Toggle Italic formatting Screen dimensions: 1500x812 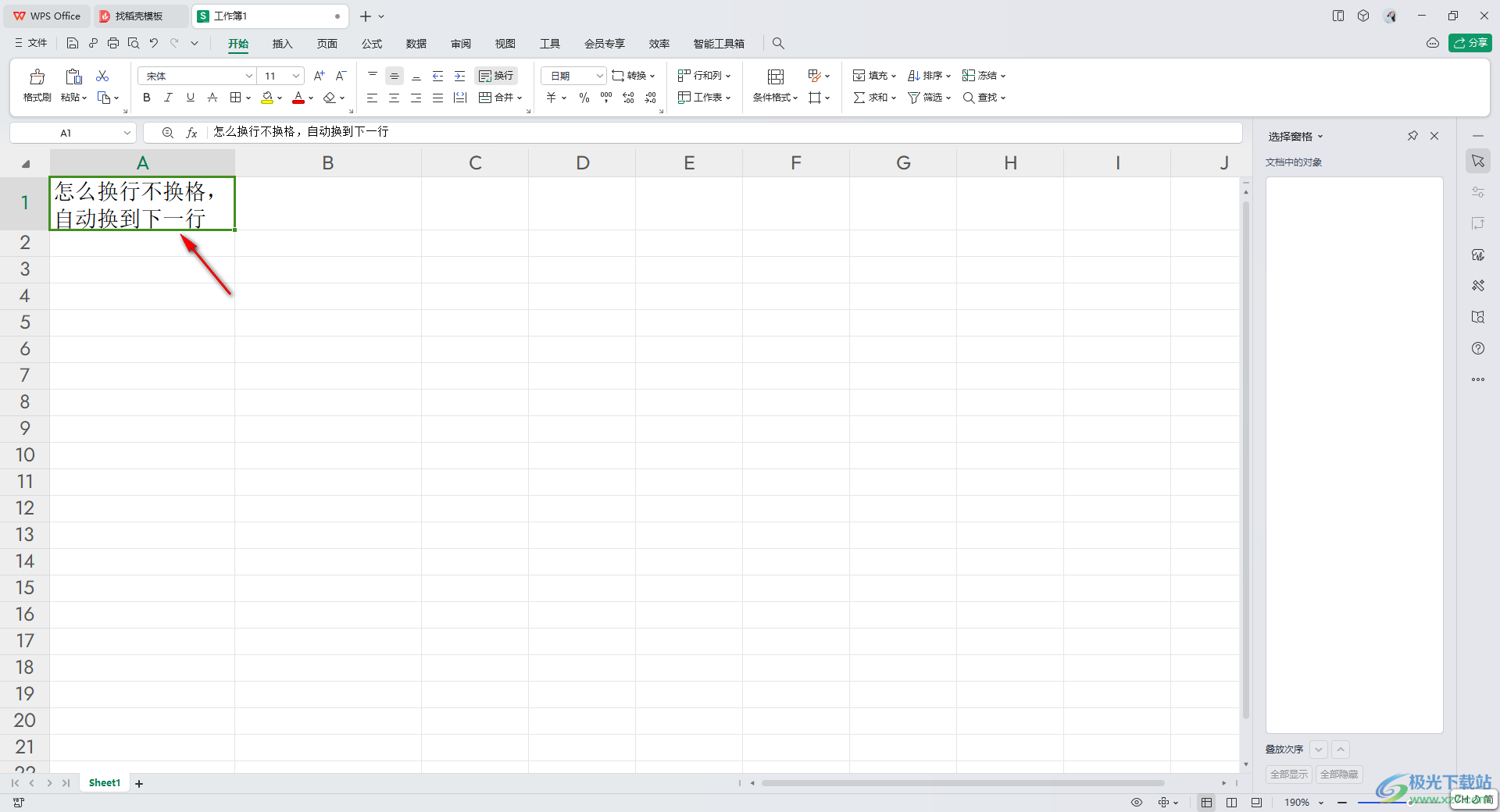168,98
